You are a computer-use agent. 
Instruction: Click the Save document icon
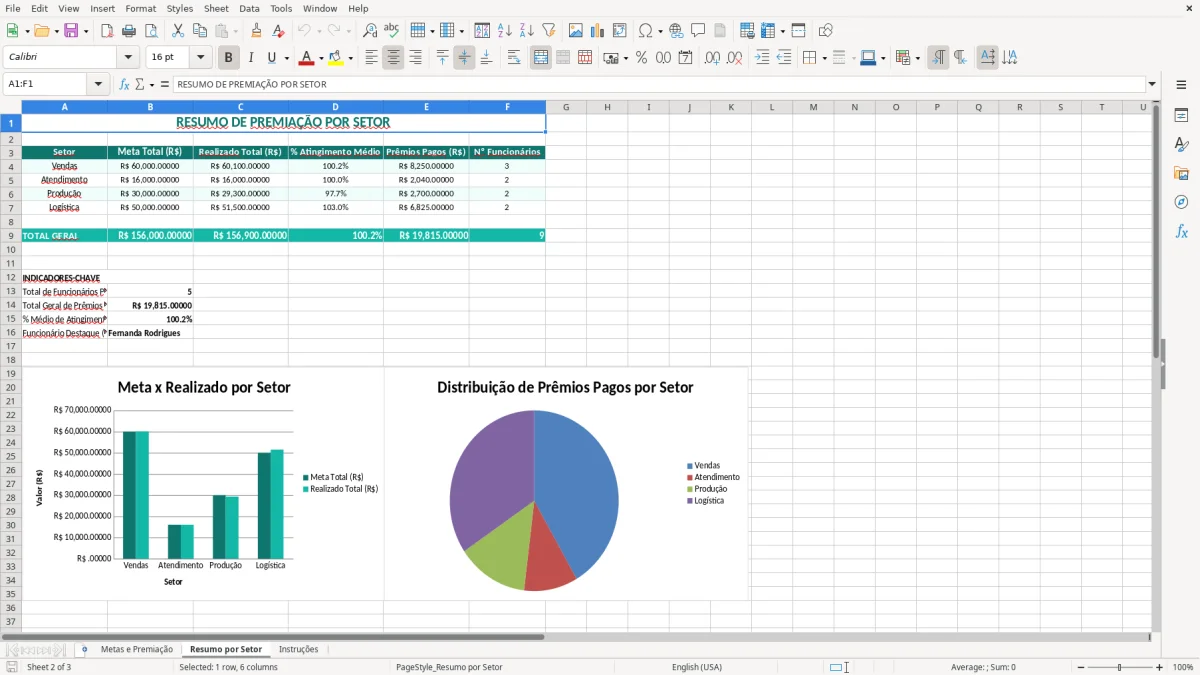pyautogui.click(x=71, y=31)
